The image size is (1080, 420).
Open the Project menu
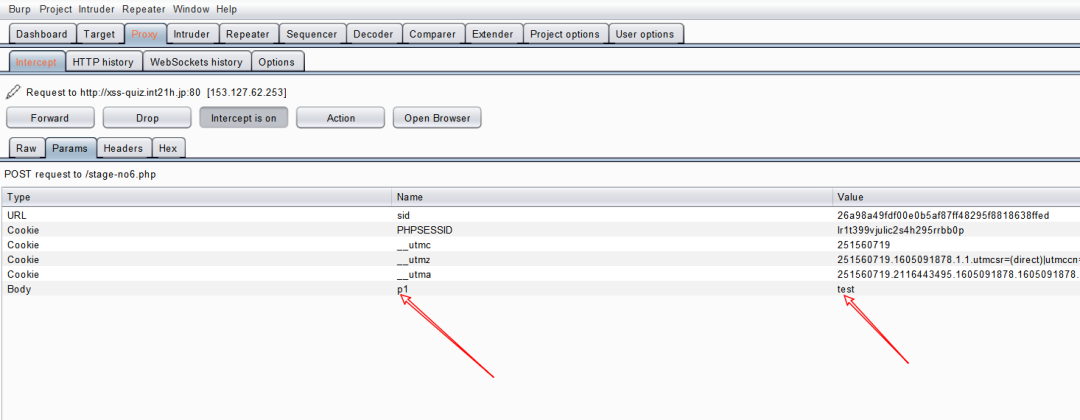[56, 9]
